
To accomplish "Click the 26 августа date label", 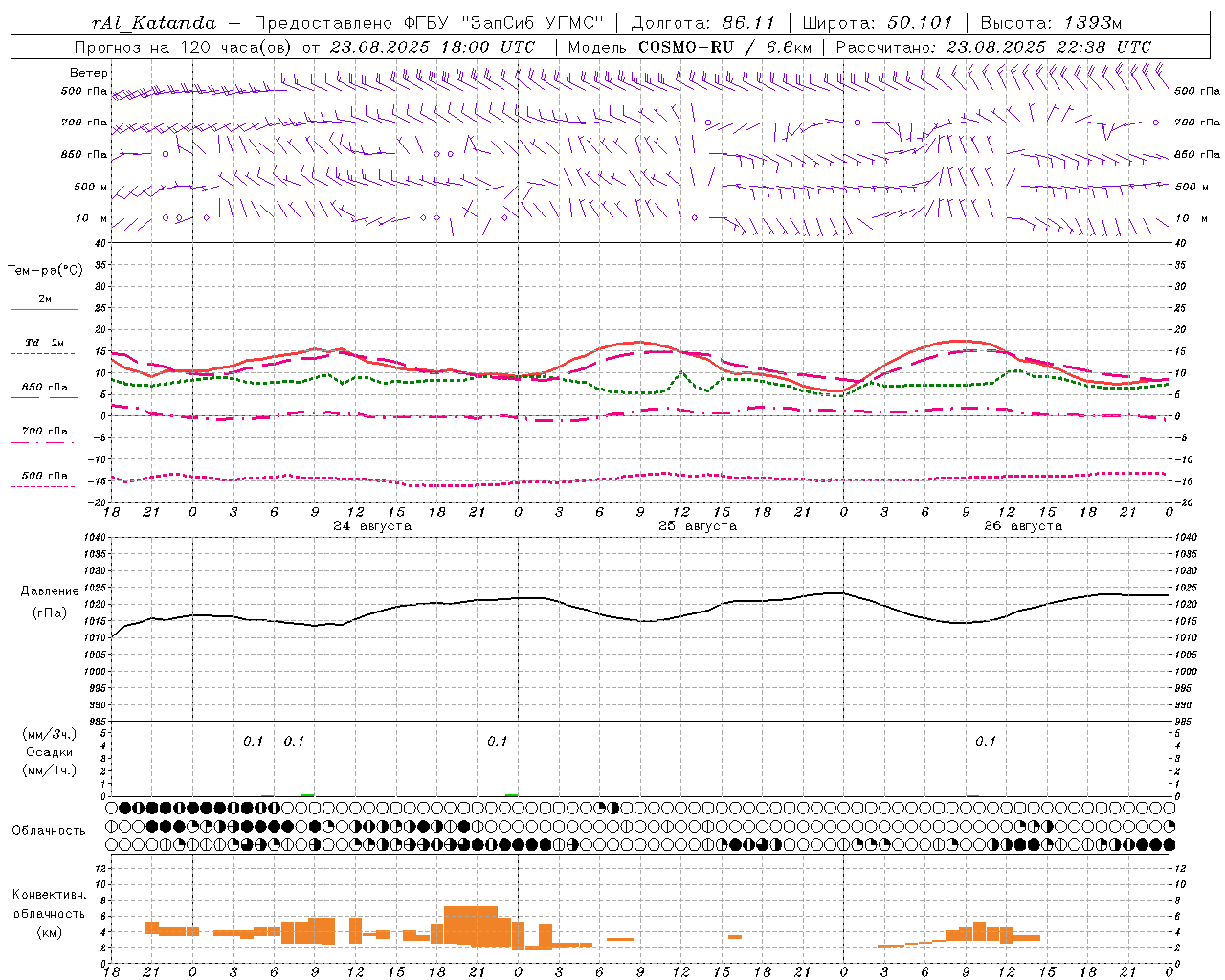I will point(1023,526).
